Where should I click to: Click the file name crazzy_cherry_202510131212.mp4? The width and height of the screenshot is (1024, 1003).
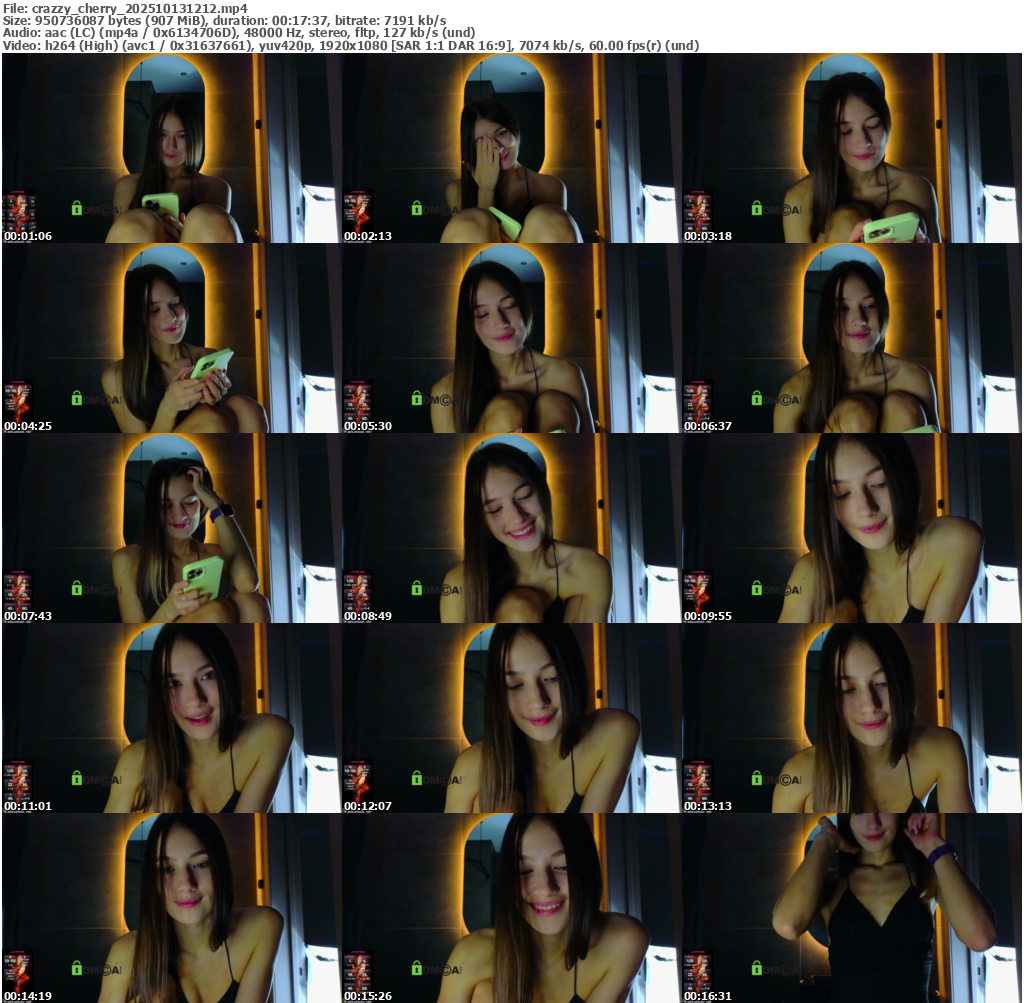[x=140, y=8]
